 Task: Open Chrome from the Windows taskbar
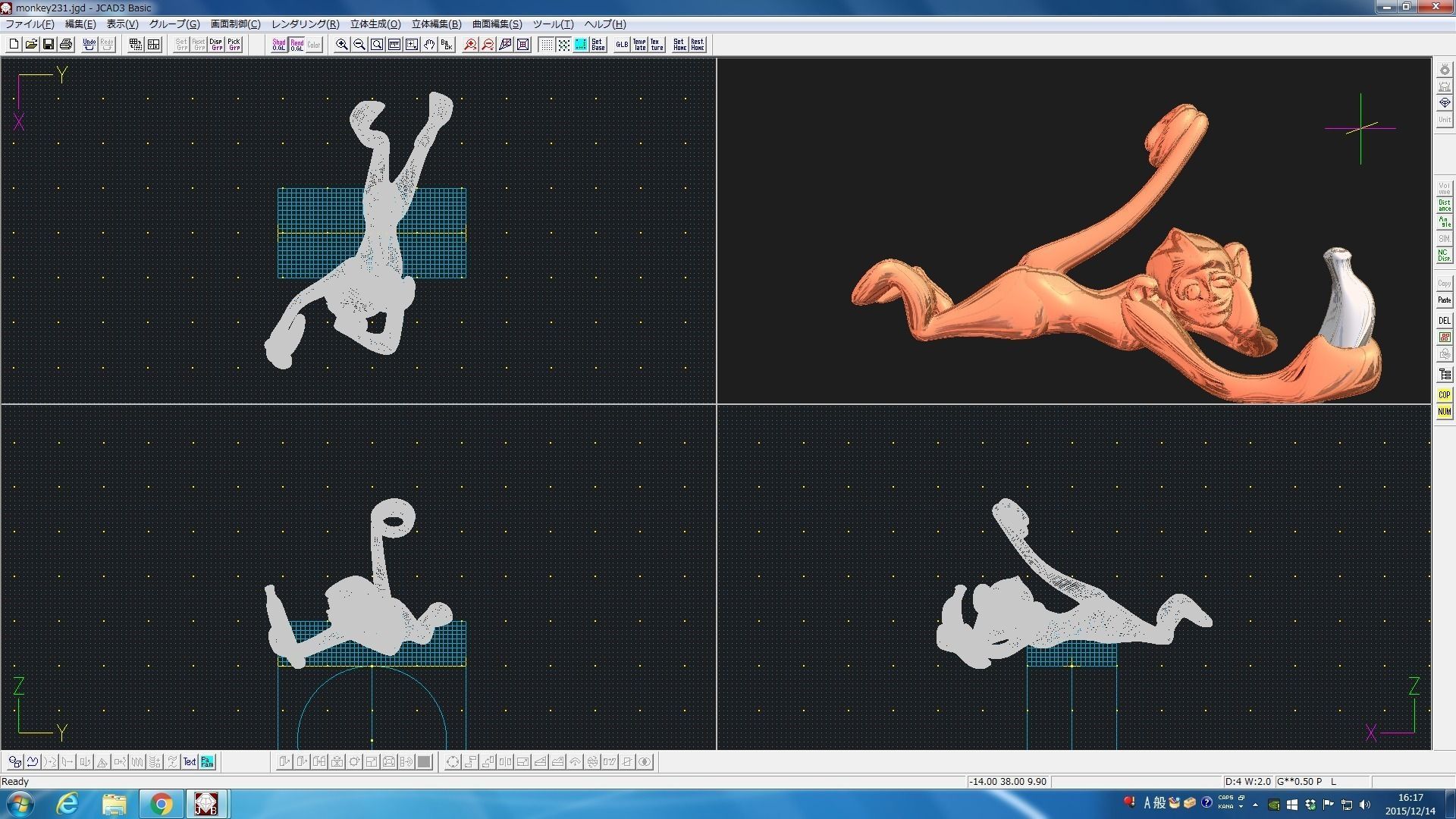coord(161,804)
